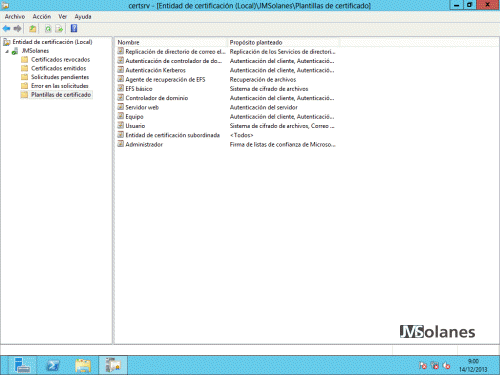Select the JMSolanes CA node
This screenshot has width=500, height=375.
point(35,51)
